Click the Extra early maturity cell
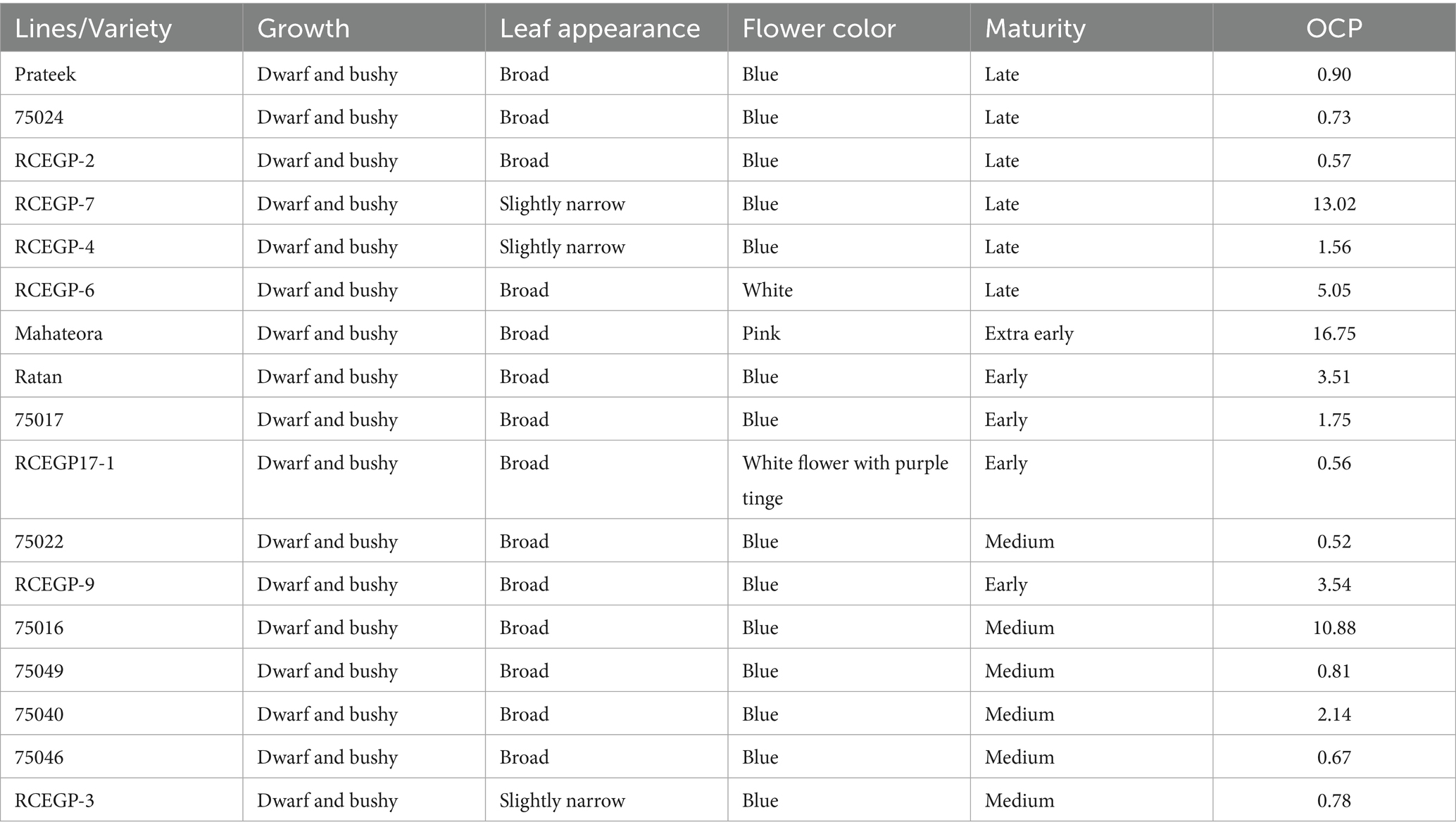1456x834 pixels. [1029, 333]
